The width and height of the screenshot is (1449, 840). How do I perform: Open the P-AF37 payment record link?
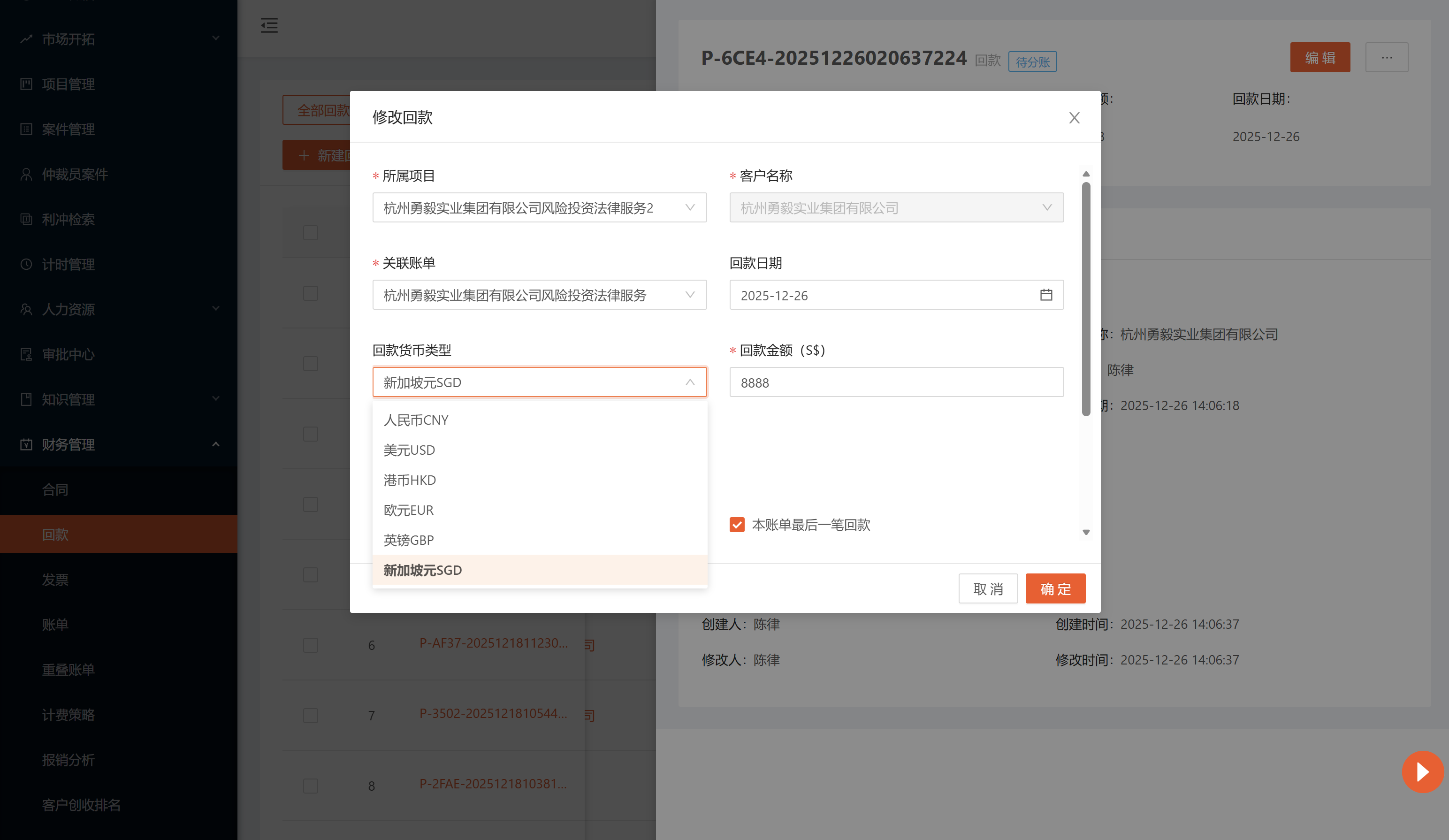(x=493, y=643)
